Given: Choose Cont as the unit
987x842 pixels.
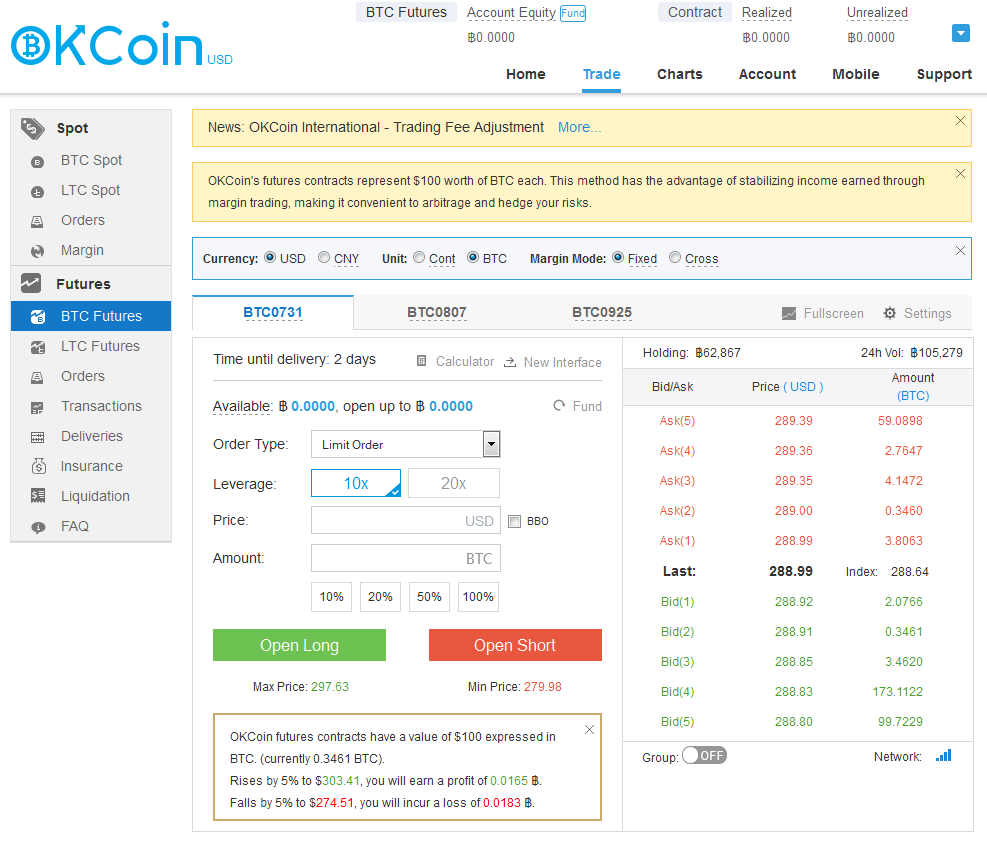Looking at the screenshot, I should click(419, 257).
